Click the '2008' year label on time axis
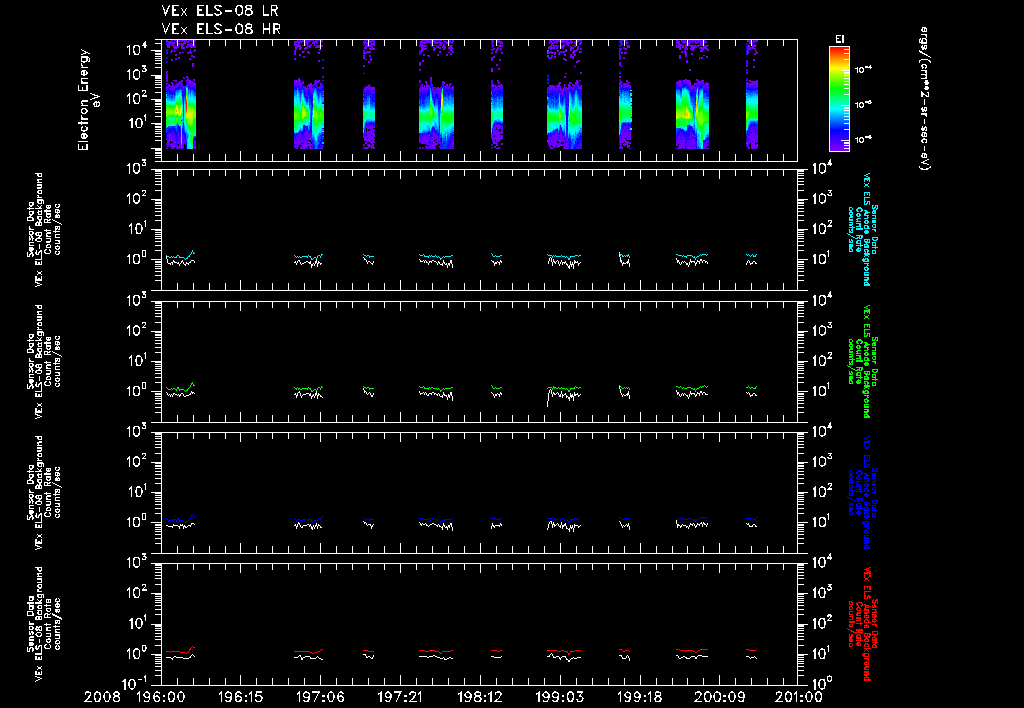The height and width of the screenshot is (708, 1024). pos(102,698)
